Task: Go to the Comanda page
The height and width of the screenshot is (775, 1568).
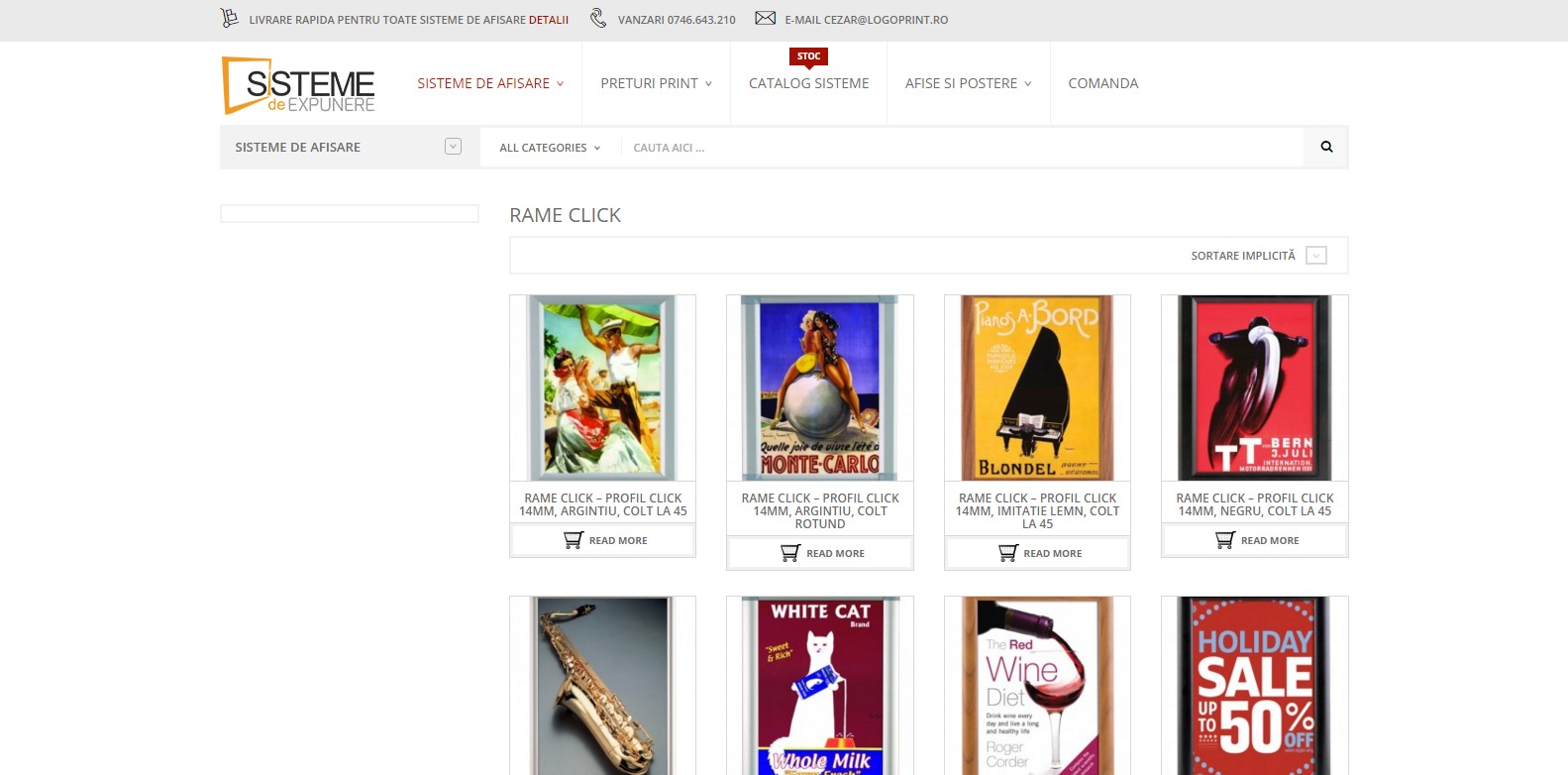Action: coord(1102,83)
